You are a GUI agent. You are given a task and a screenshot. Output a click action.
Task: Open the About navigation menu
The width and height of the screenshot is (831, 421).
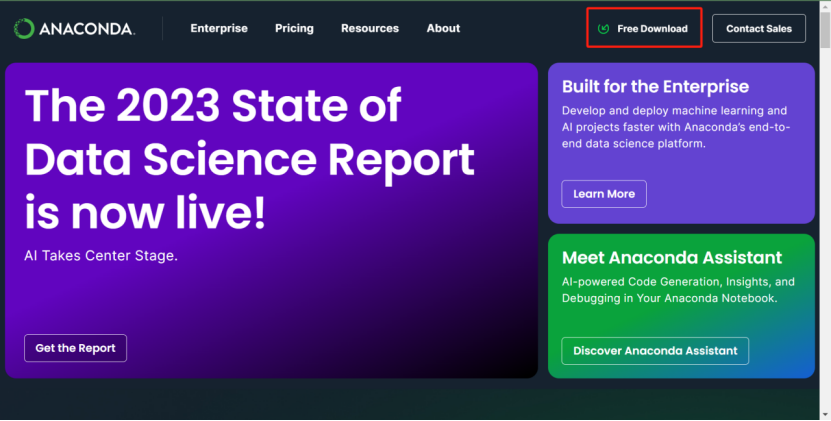443,29
